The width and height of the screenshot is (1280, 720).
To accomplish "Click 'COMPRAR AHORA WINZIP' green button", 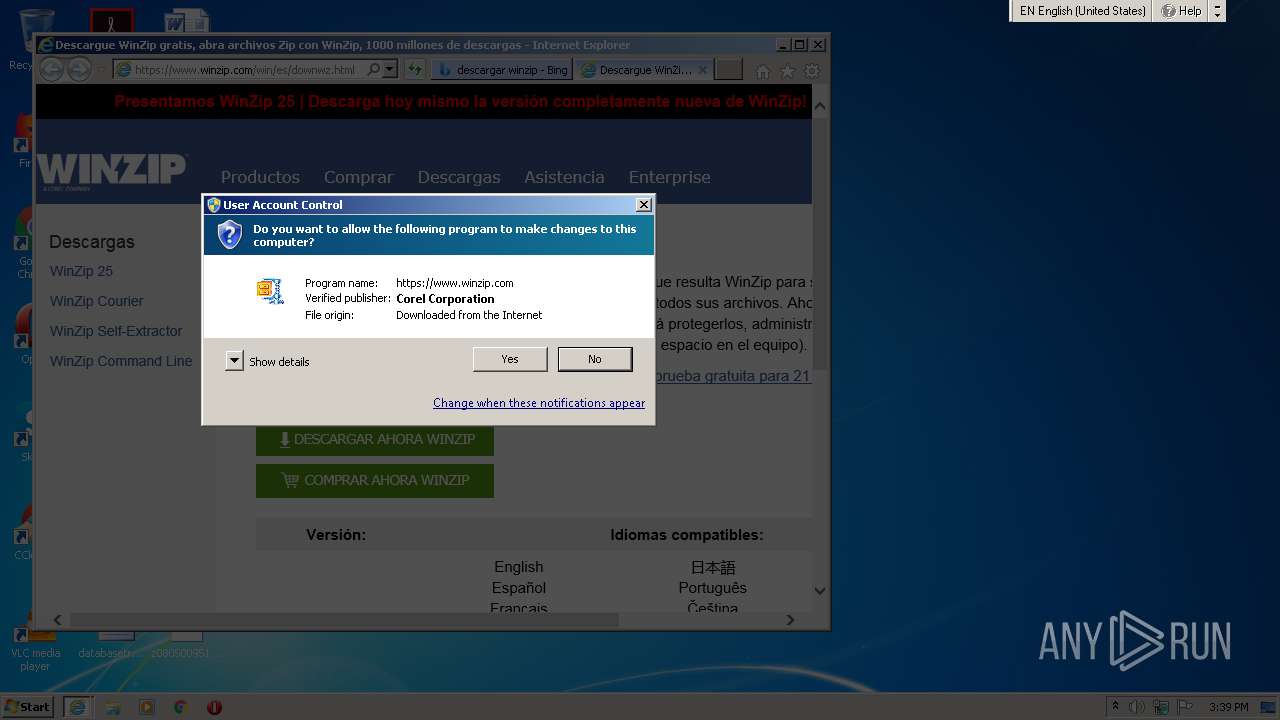I will (x=375, y=480).
